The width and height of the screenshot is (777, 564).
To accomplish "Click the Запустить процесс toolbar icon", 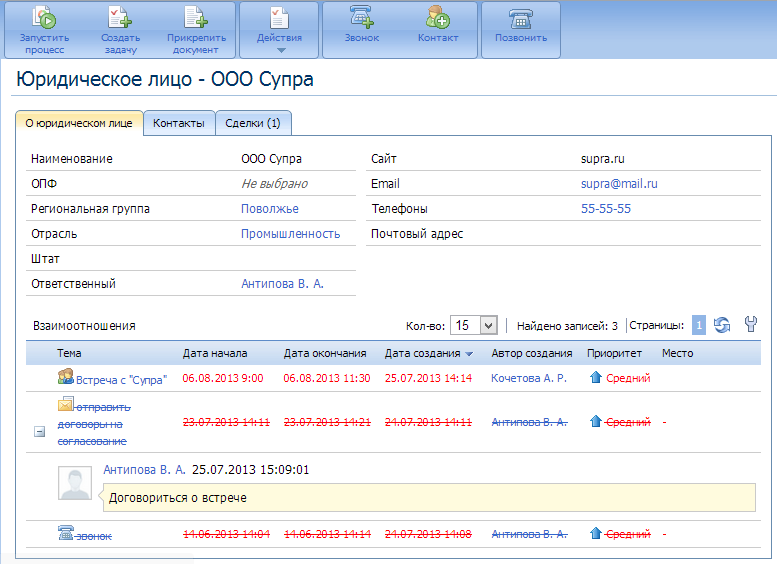I will pos(44,17).
